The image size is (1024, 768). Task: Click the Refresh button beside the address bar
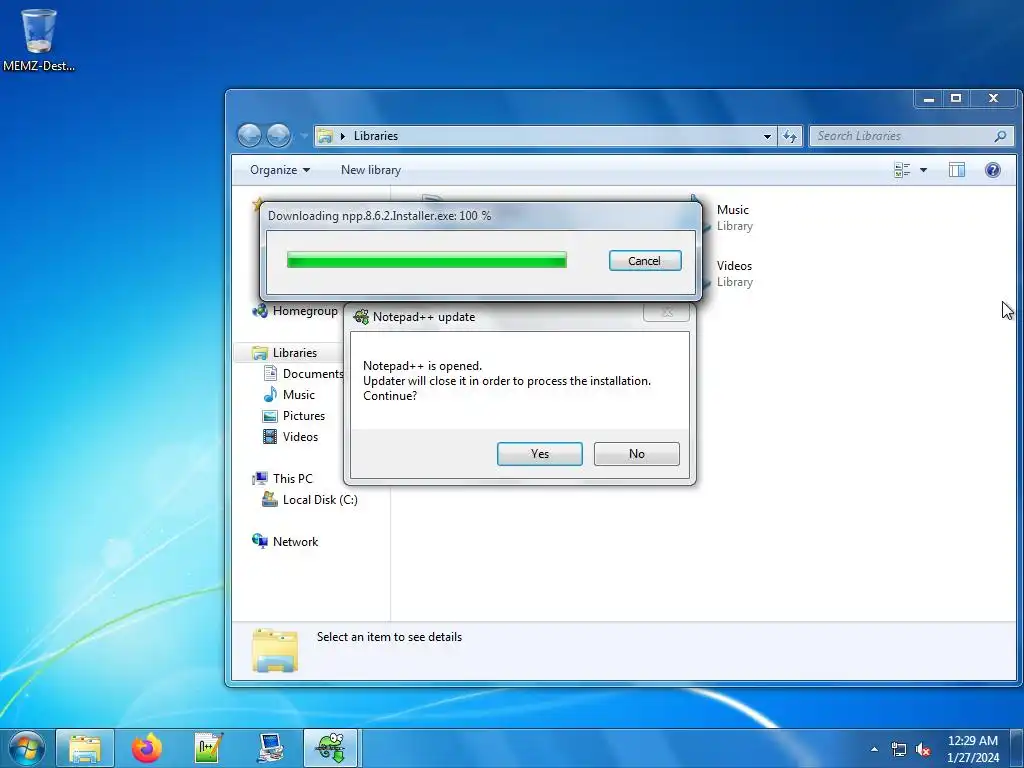coord(790,136)
